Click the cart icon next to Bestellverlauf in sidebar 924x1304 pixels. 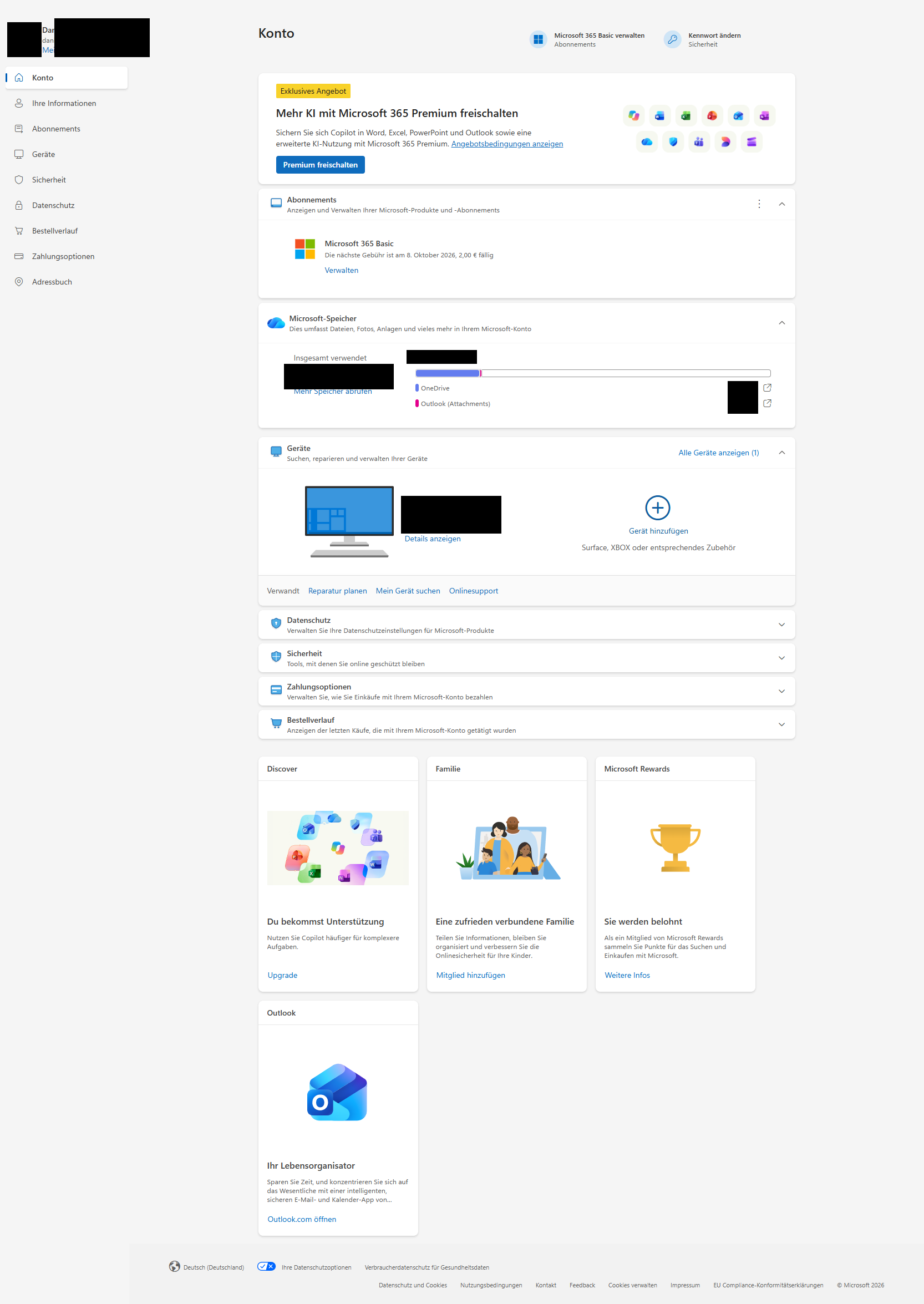(x=19, y=231)
